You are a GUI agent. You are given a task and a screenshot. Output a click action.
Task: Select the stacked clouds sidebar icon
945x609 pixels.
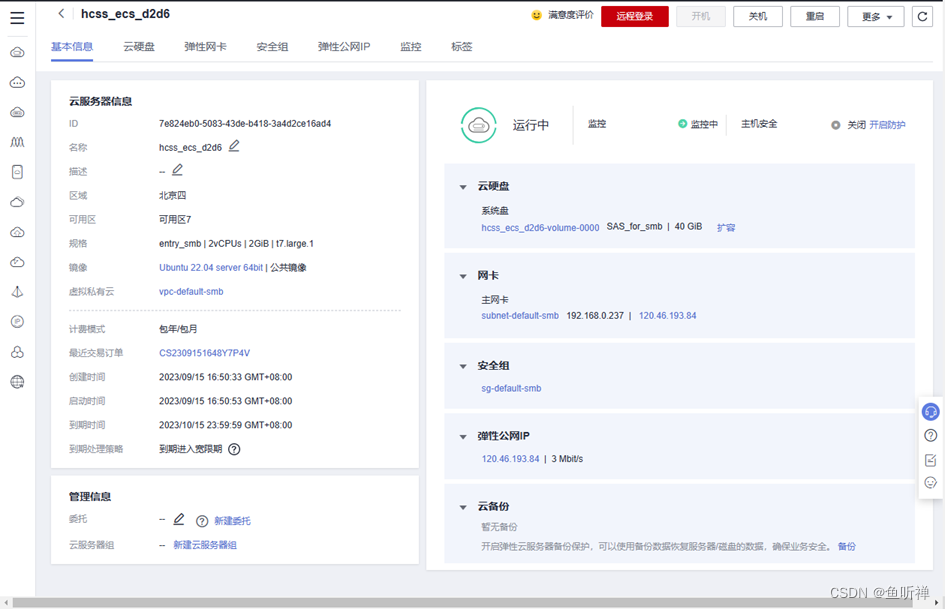click(x=17, y=202)
